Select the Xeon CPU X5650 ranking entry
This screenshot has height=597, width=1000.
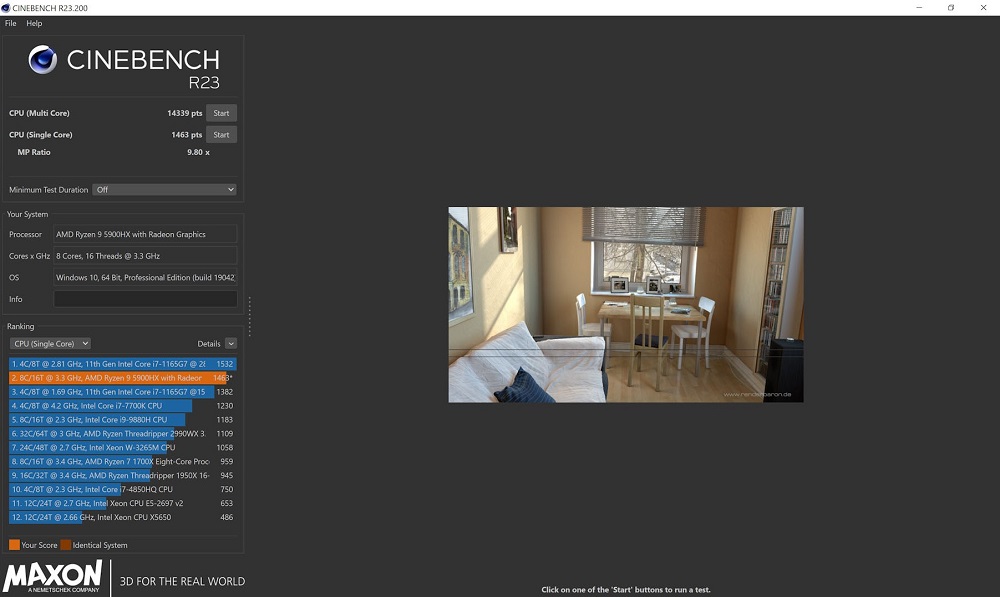pos(122,517)
